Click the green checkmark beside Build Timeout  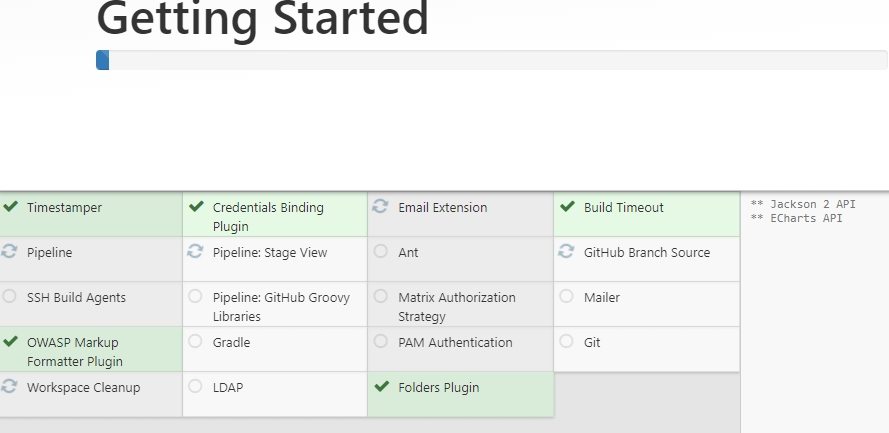coord(567,206)
